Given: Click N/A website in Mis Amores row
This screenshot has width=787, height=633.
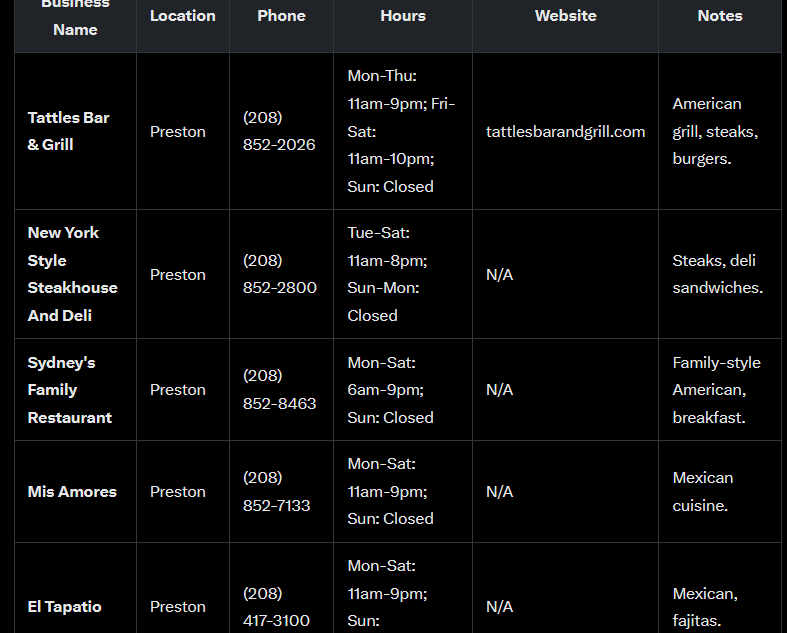Looking at the screenshot, I should [499, 491].
